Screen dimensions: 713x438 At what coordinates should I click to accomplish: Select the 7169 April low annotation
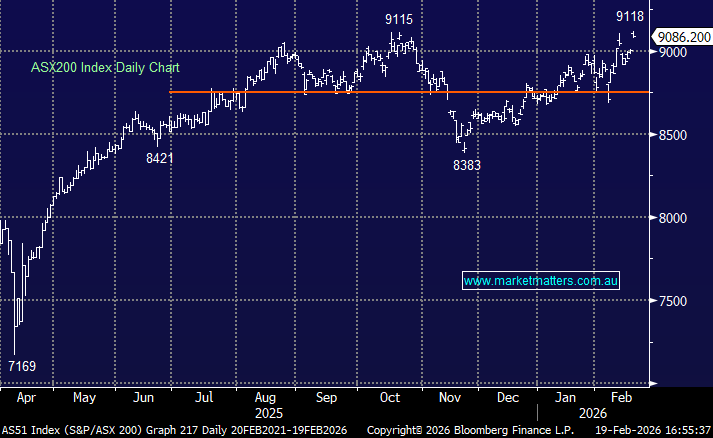(x=25, y=366)
